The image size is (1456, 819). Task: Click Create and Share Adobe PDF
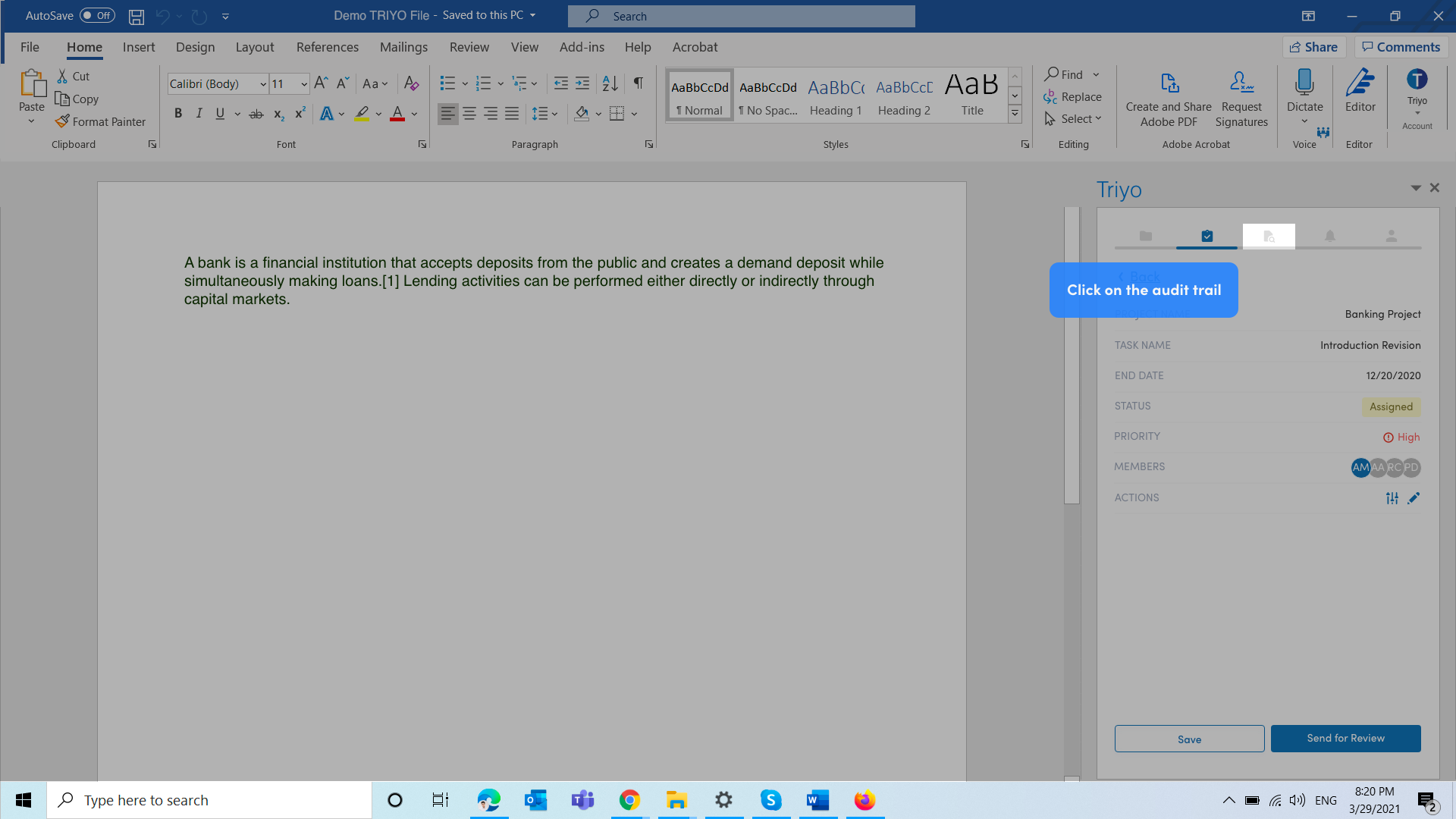1169,99
